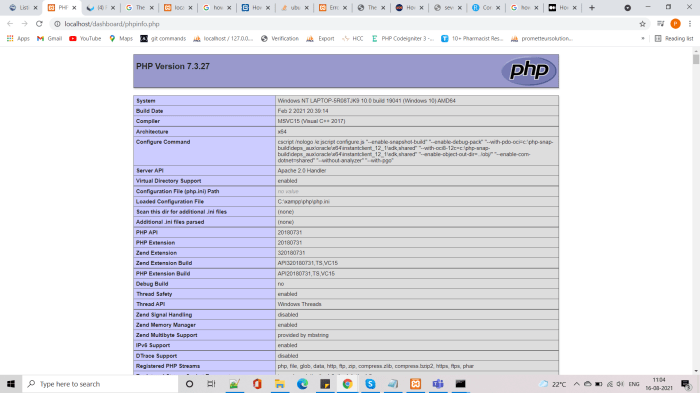Screen dimensions: 700x393
Task: Reload the phpinfo page
Action: coord(39,24)
